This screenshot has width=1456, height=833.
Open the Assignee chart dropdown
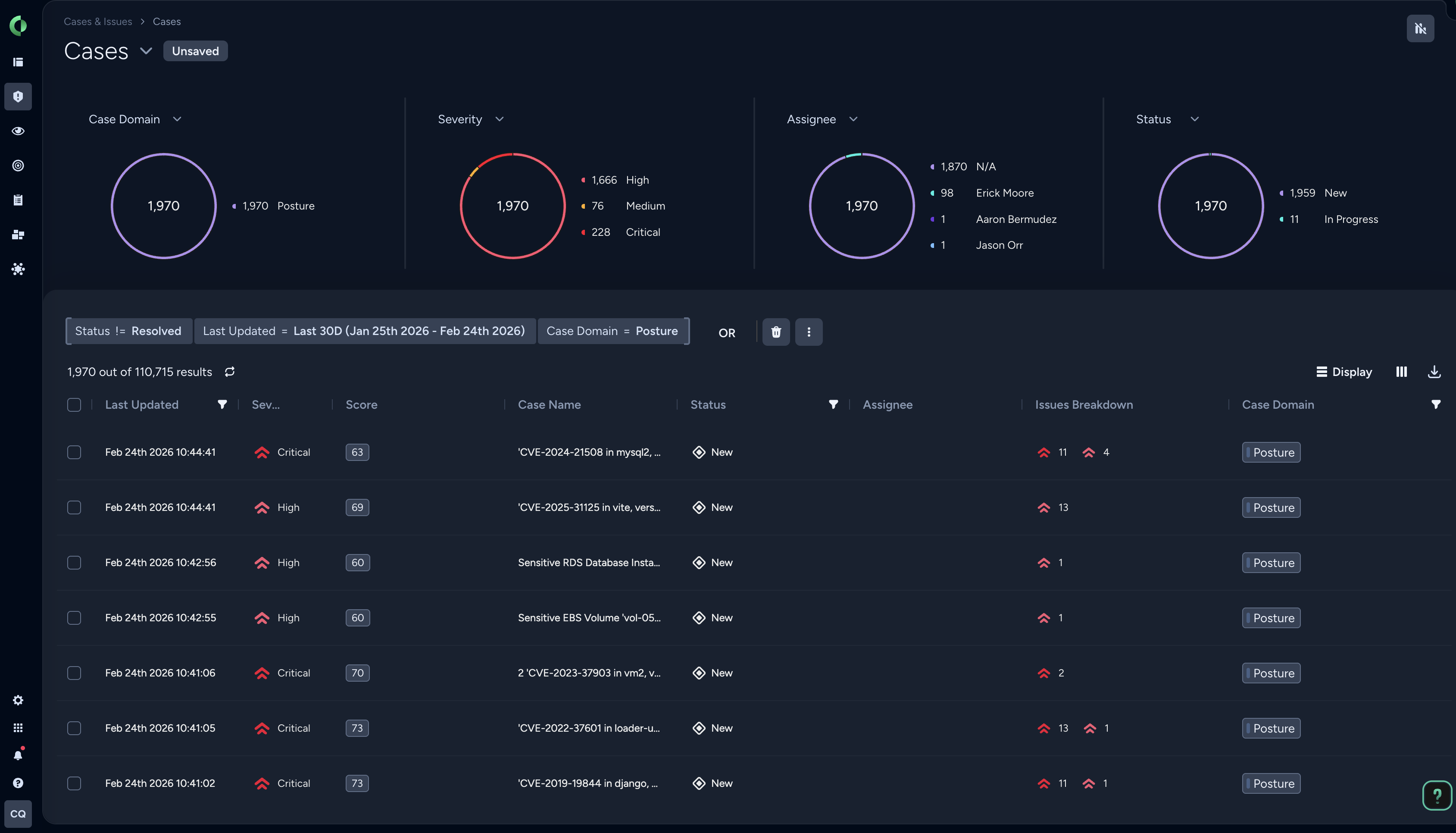tap(853, 119)
